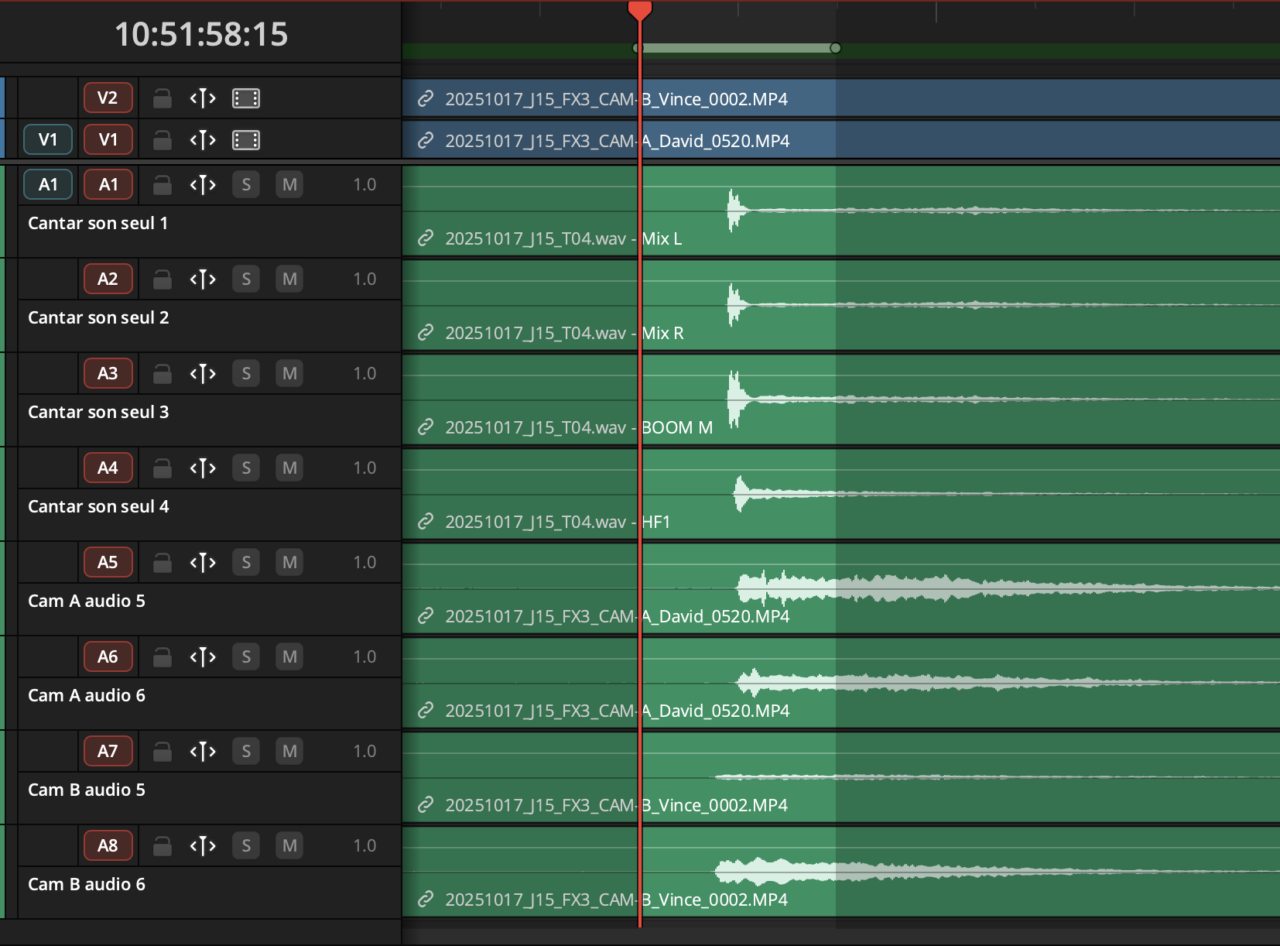Select the Cam A audio 5 track name
This screenshot has height=946, width=1280.
[x=86, y=601]
